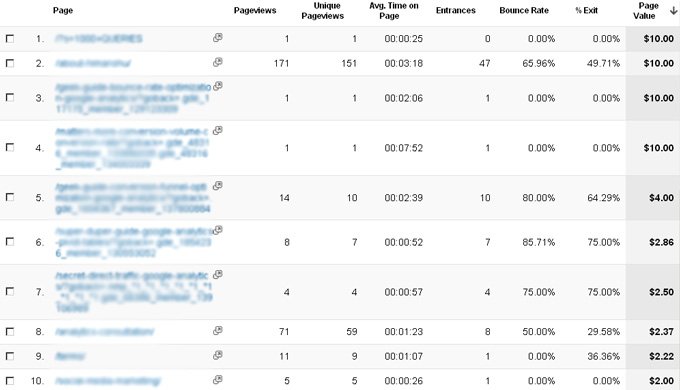Viewport: 680px width, 390px height.
Task: Toggle the checkbox for row 6
Action: (x=10, y=242)
